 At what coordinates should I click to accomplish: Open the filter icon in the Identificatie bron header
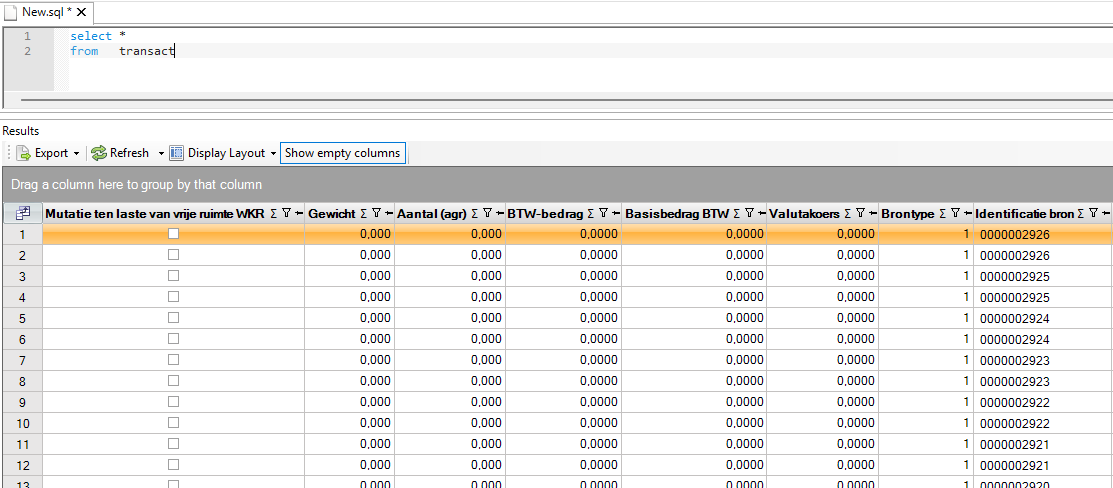coord(1095,212)
